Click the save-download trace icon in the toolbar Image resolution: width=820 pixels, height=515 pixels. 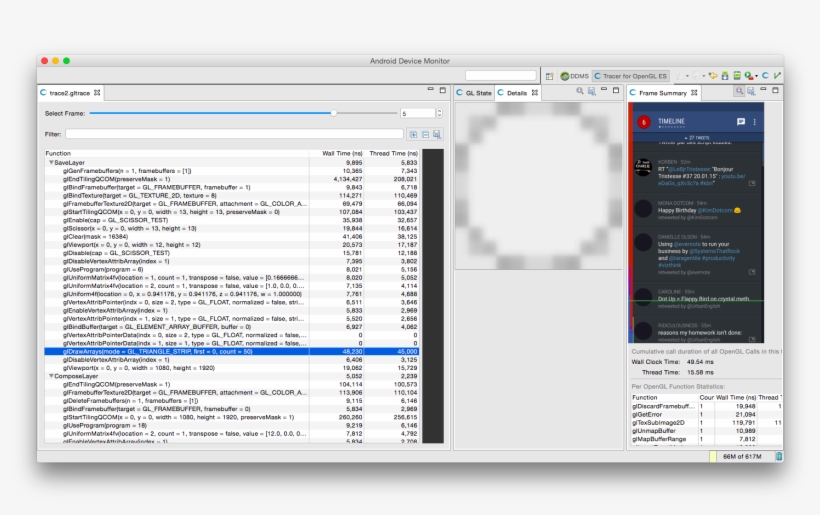(725, 76)
